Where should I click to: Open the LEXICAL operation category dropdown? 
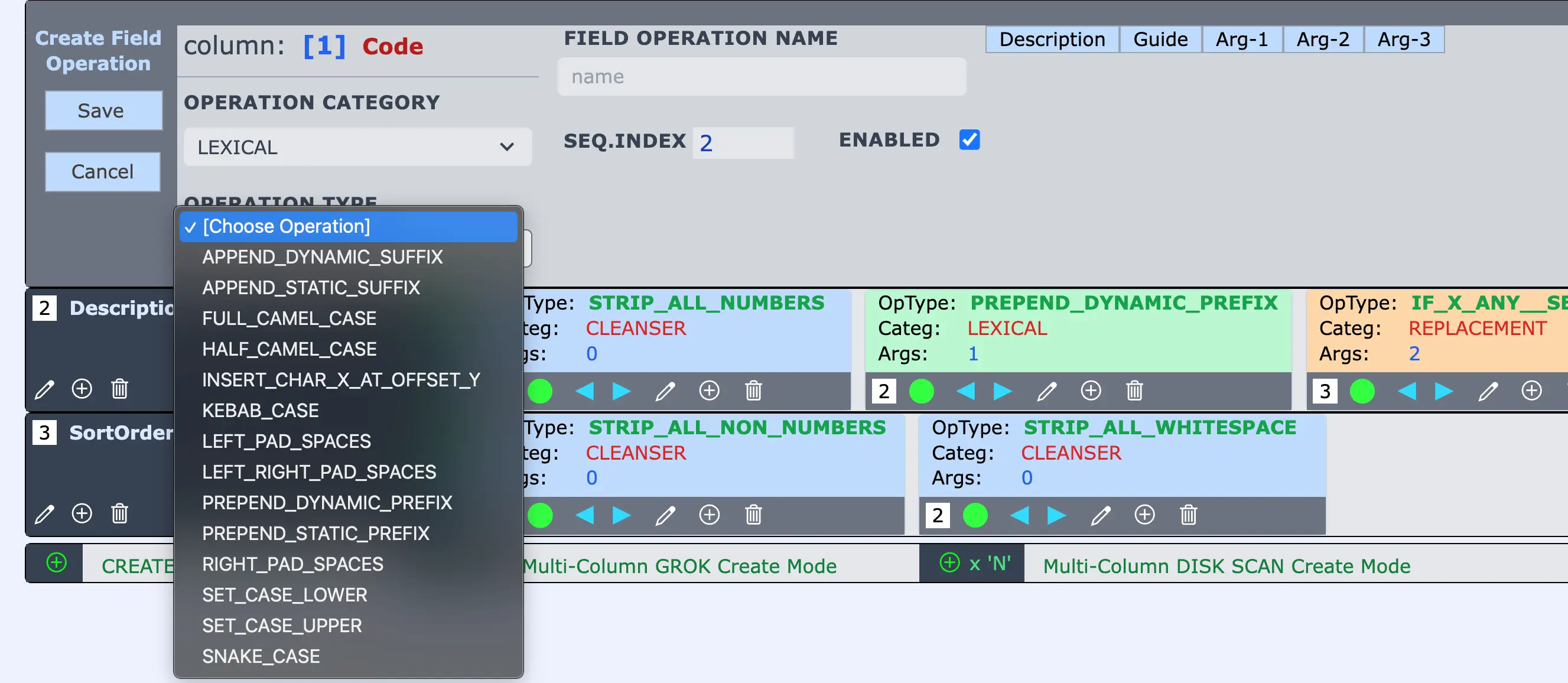pos(358,147)
